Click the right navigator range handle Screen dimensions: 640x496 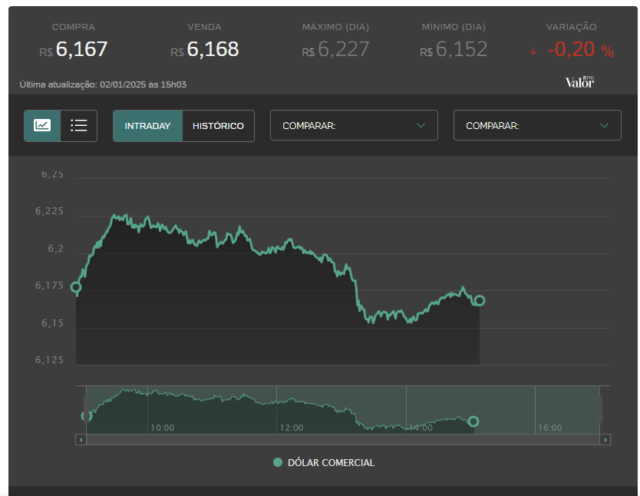point(600,409)
